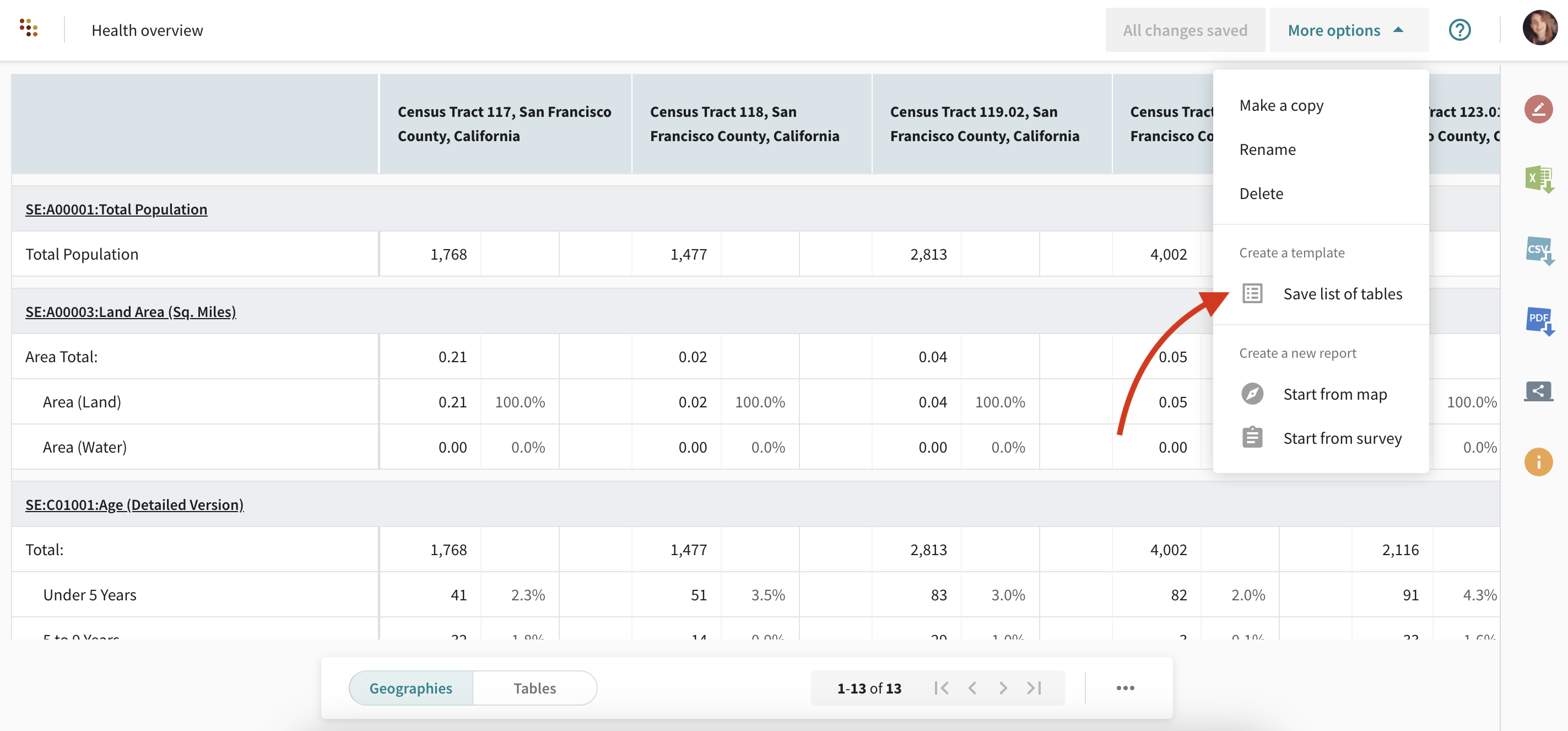The image size is (1568, 731).
Task: Select Make a copy menu item
Action: click(1281, 105)
